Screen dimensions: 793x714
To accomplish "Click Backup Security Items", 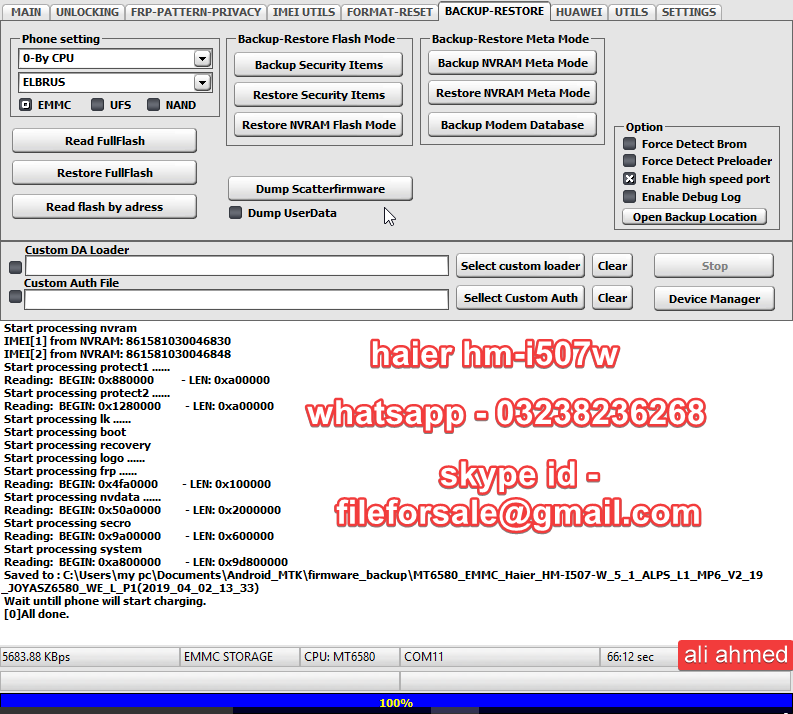I will pyautogui.click(x=319, y=65).
